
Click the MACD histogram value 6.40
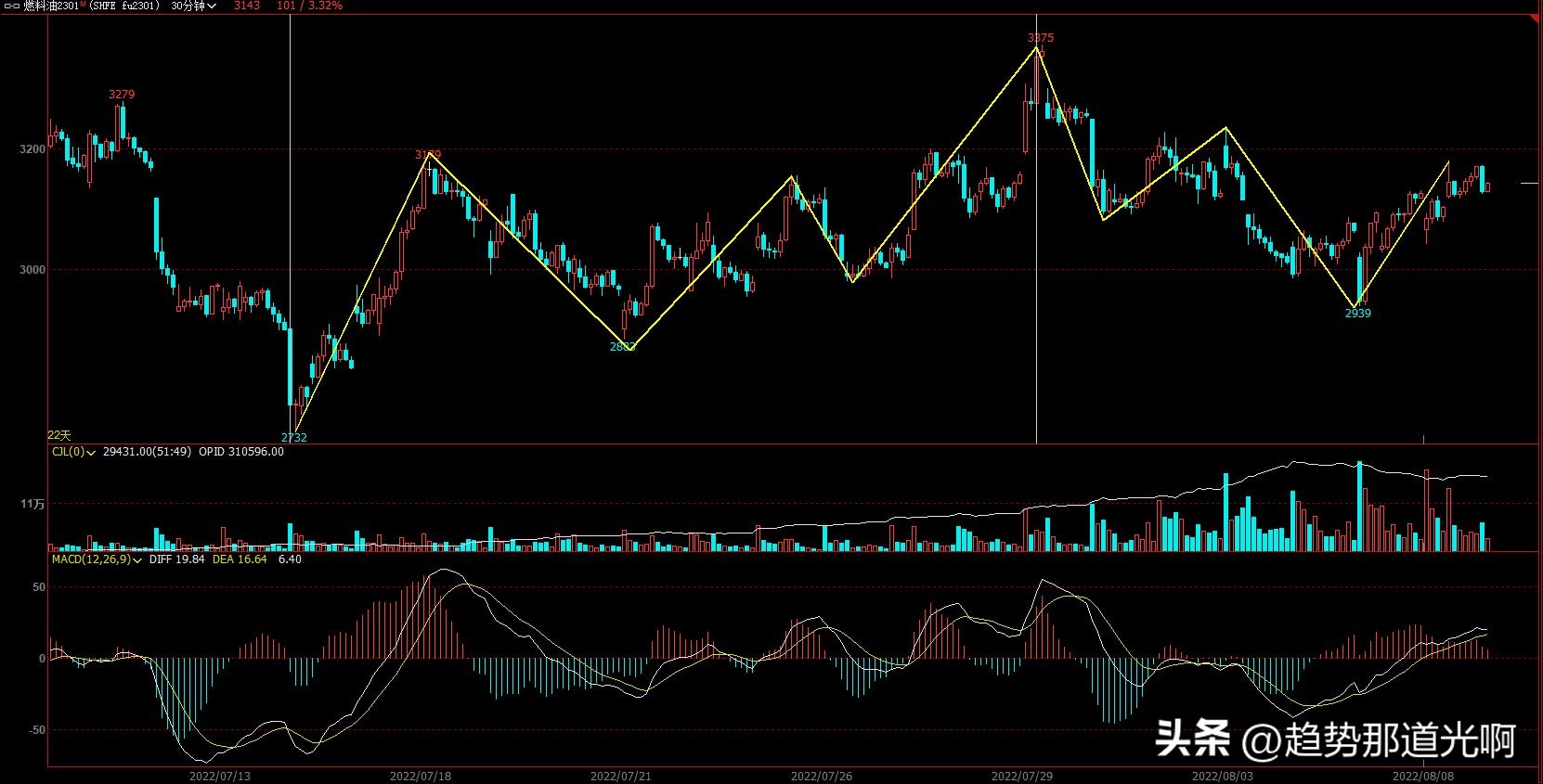click(290, 559)
